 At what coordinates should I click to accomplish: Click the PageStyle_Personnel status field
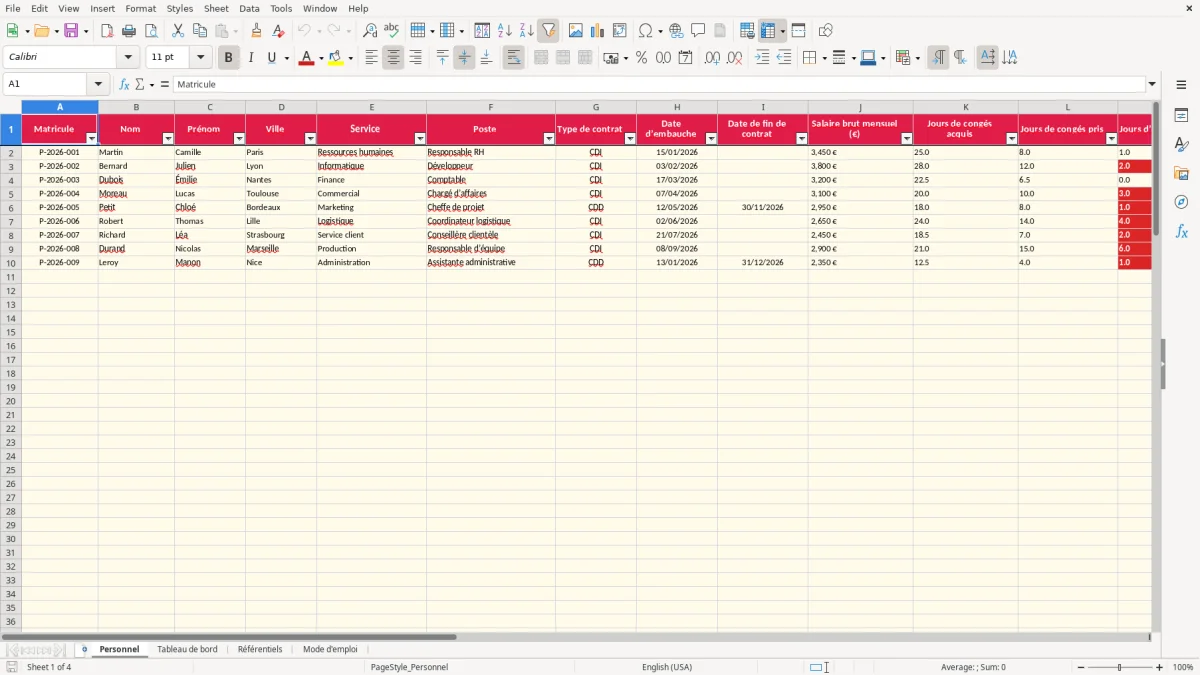click(409, 667)
